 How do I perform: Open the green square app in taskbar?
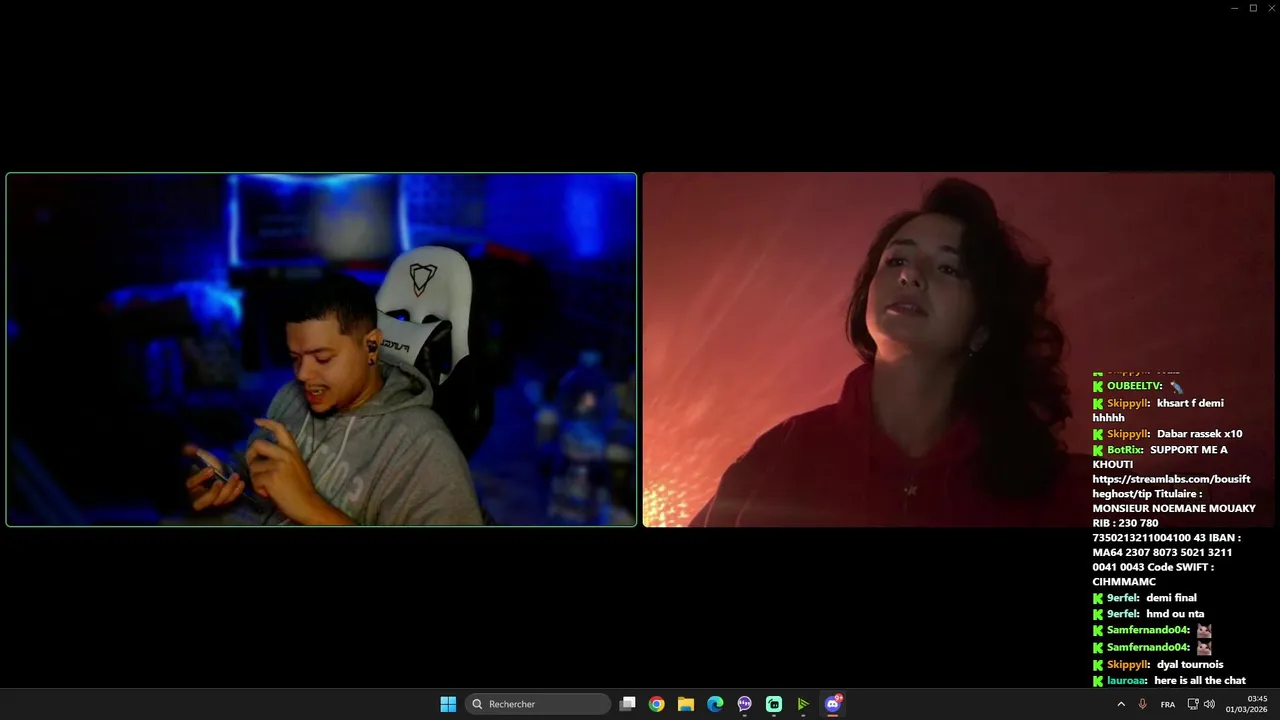pyautogui.click(x=774, y=704)
